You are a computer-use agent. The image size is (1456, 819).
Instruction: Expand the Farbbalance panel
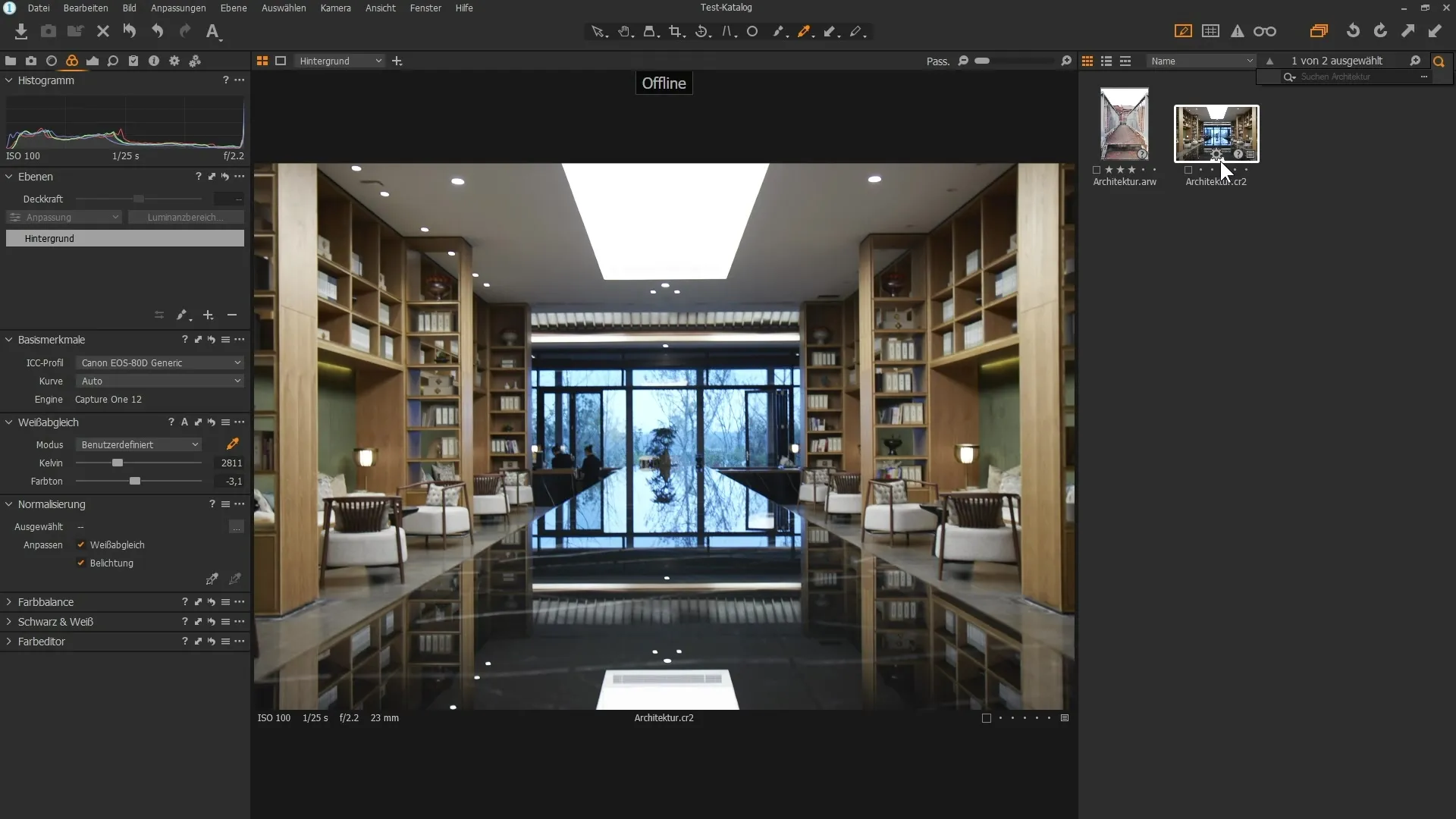pyautogui.click(x=9, y=602)
